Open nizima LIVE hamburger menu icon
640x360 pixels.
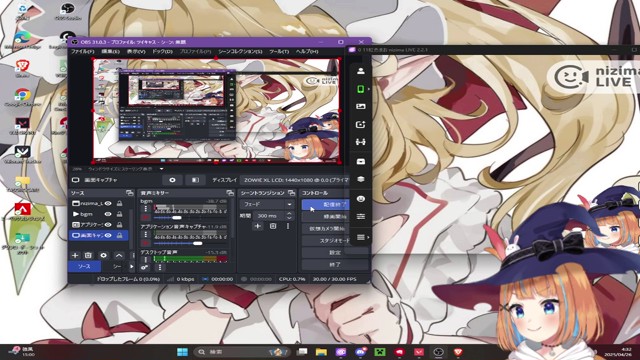tap(360, 237)
